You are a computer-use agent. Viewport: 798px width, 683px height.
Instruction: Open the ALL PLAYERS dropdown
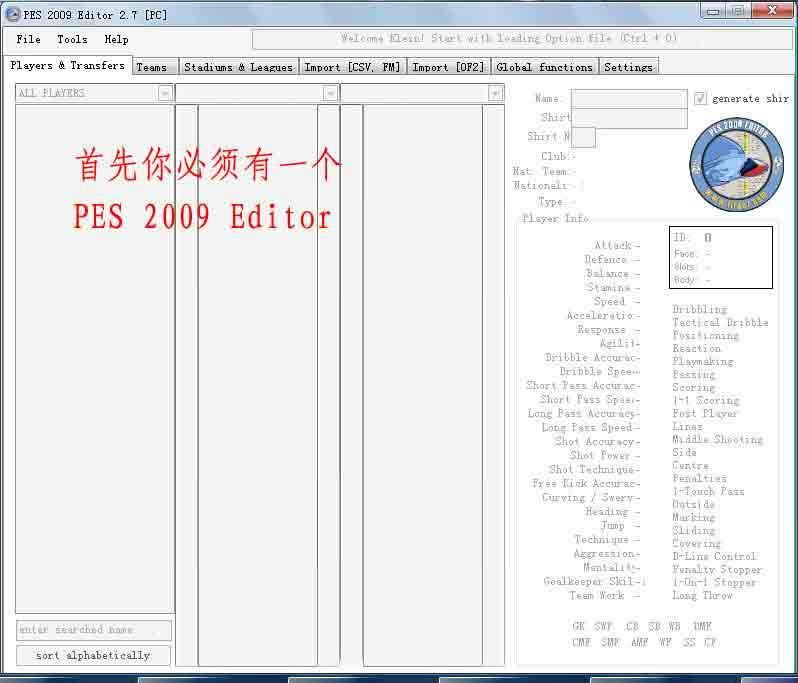165,93
